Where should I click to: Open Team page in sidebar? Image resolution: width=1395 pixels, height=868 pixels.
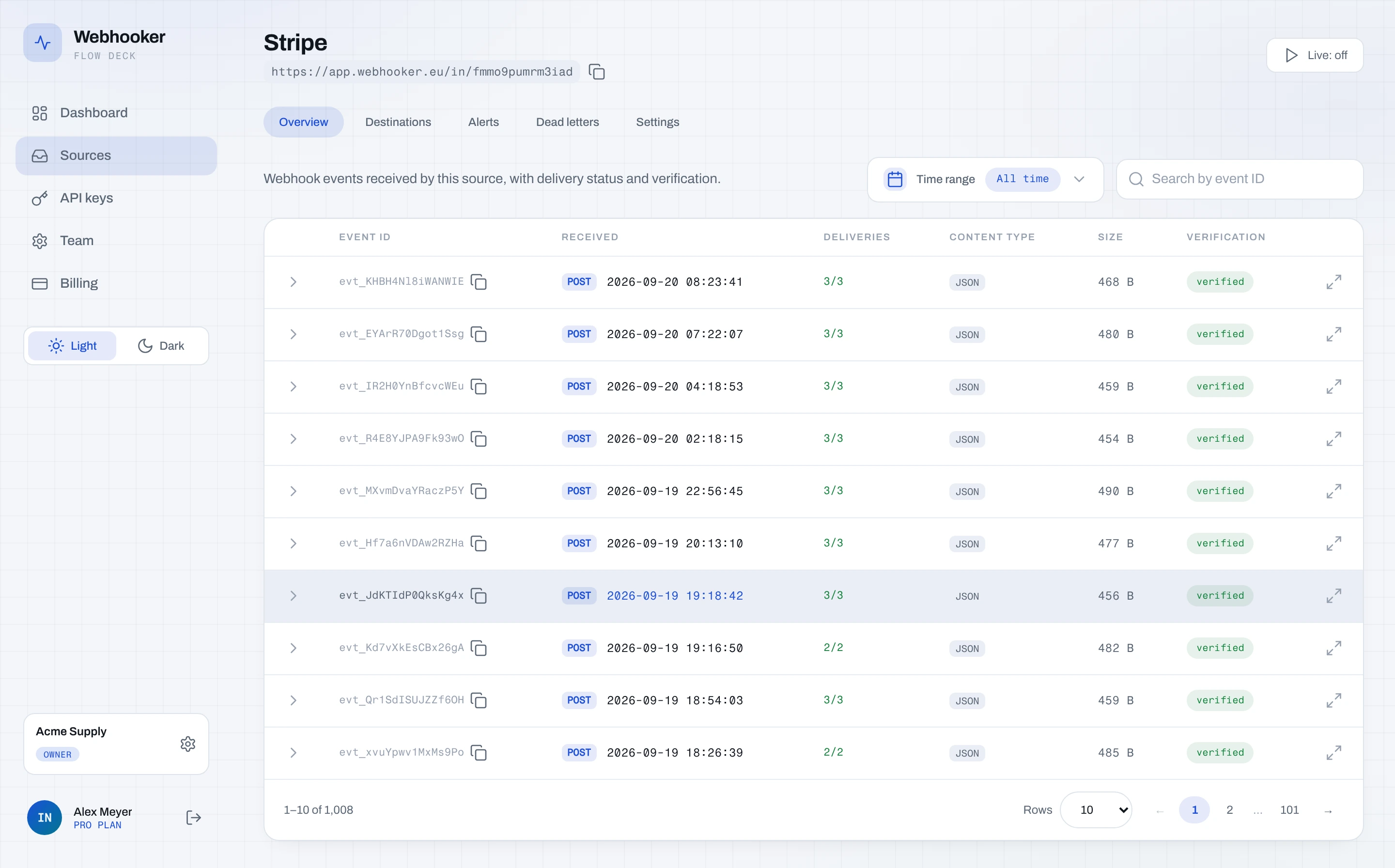[x=116, y=241]
